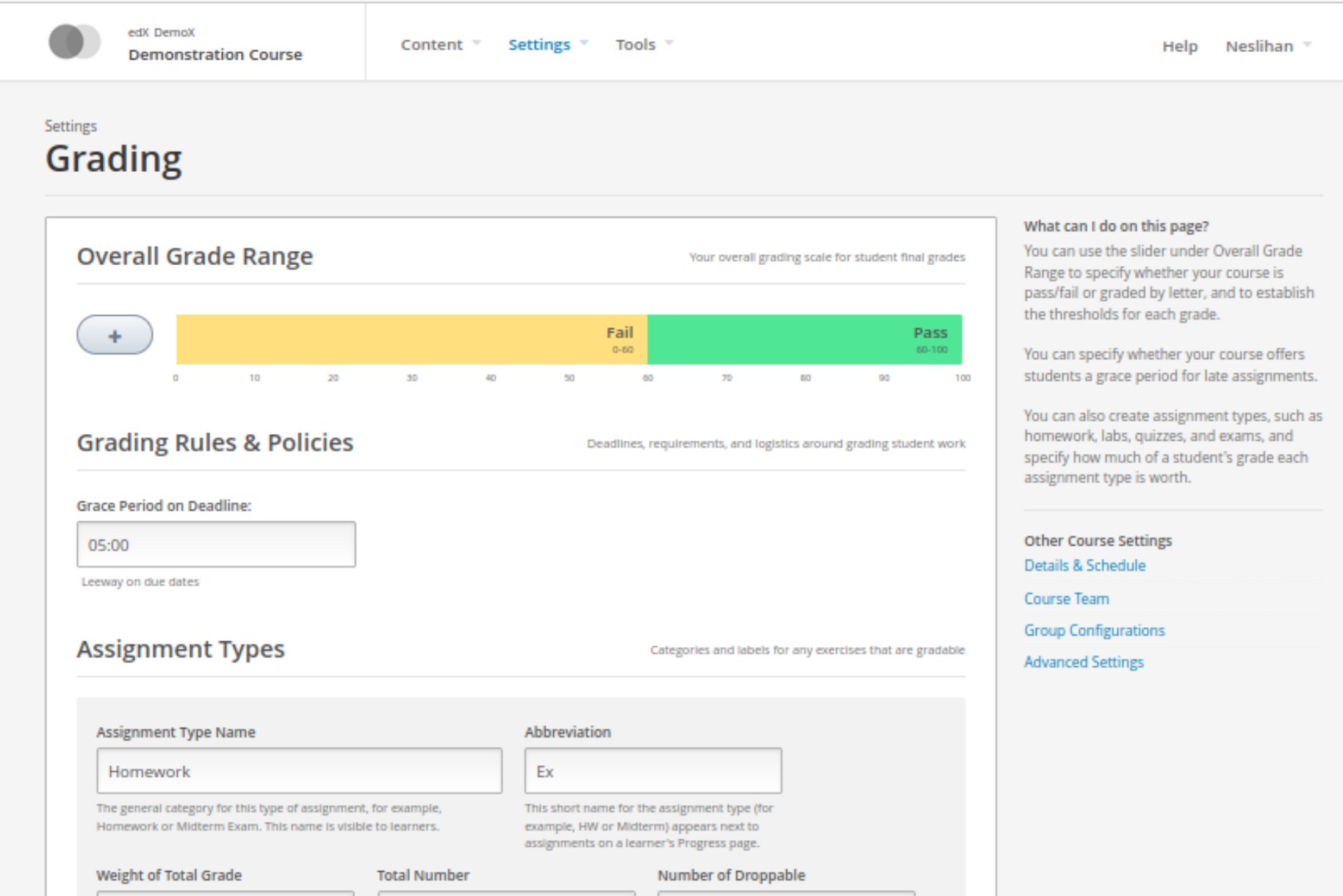
Task: Click the 'What can I do on this page?' heading
Action: coord(1116,226)
